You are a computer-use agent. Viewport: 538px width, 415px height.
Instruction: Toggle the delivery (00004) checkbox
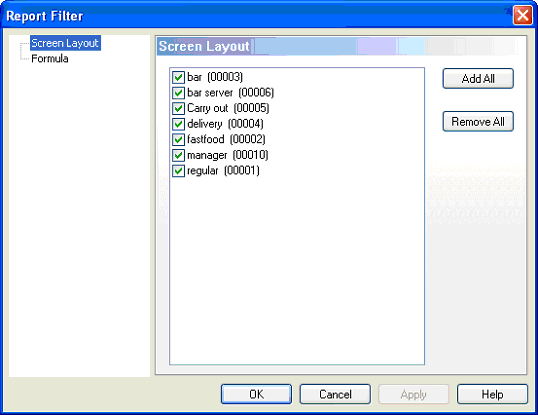178,124
